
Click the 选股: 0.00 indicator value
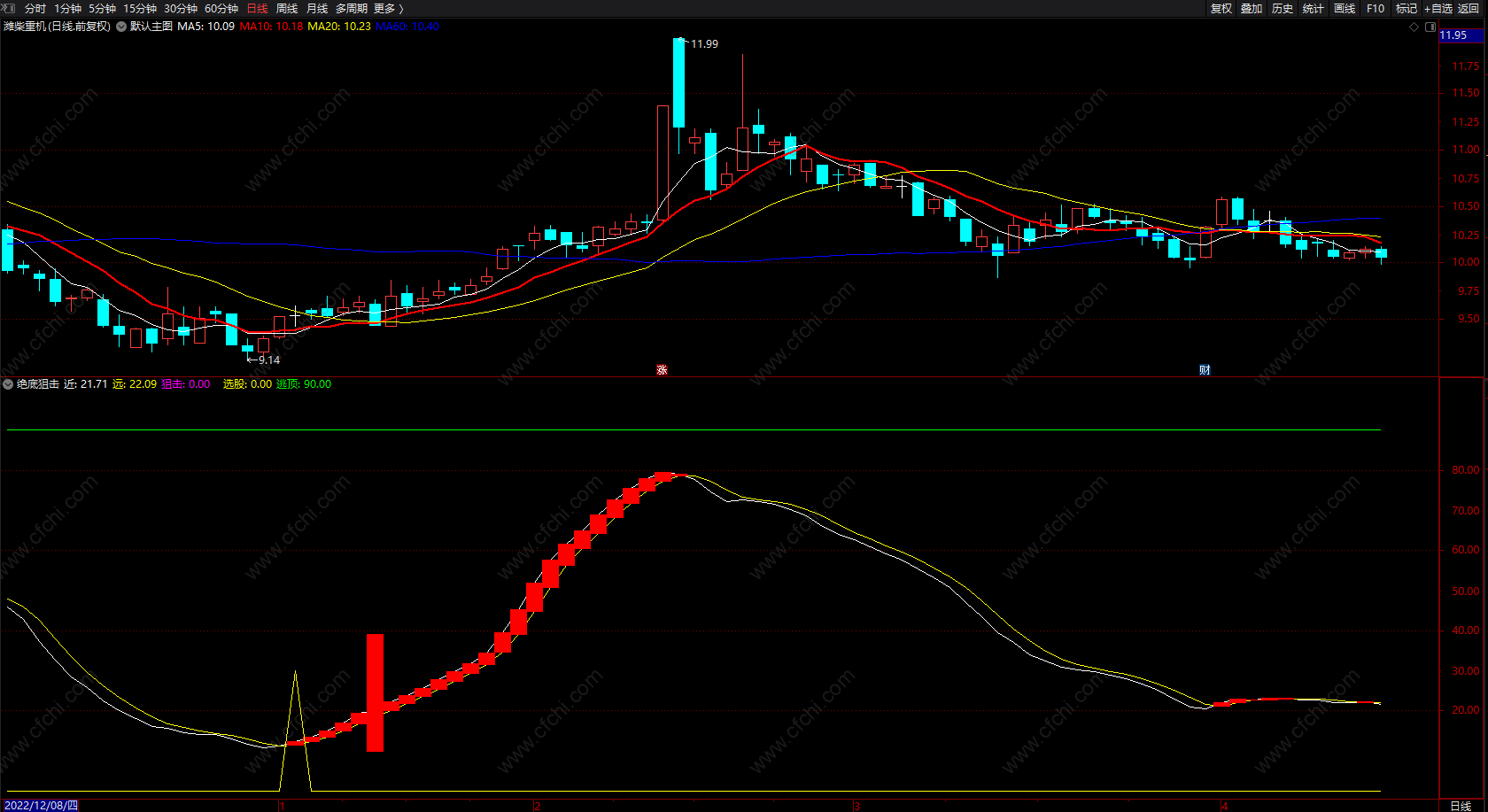tap(248, 384)
